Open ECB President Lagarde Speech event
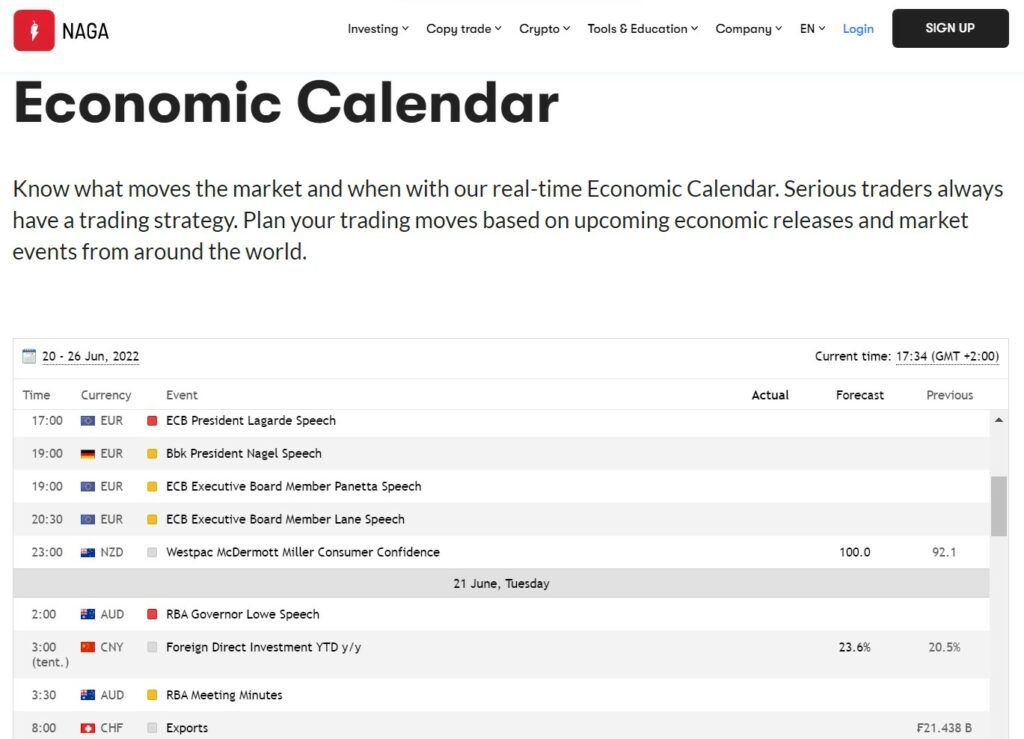1024x739 pixels. (251, 421)
